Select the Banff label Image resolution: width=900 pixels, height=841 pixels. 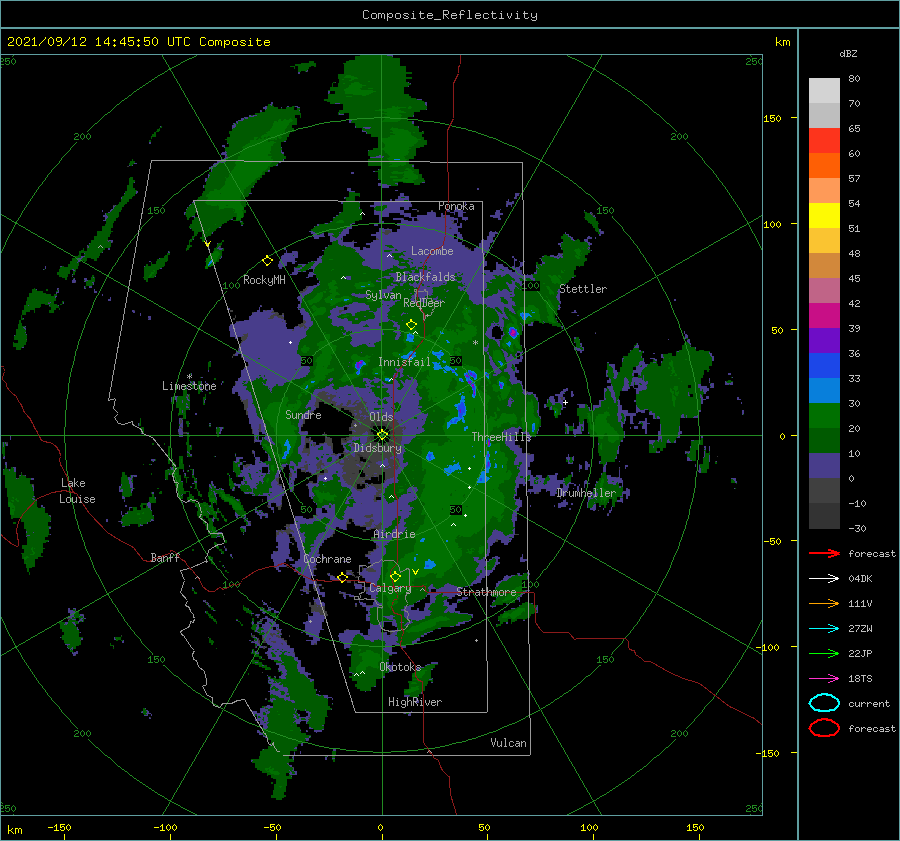click(x=165, y=557)
